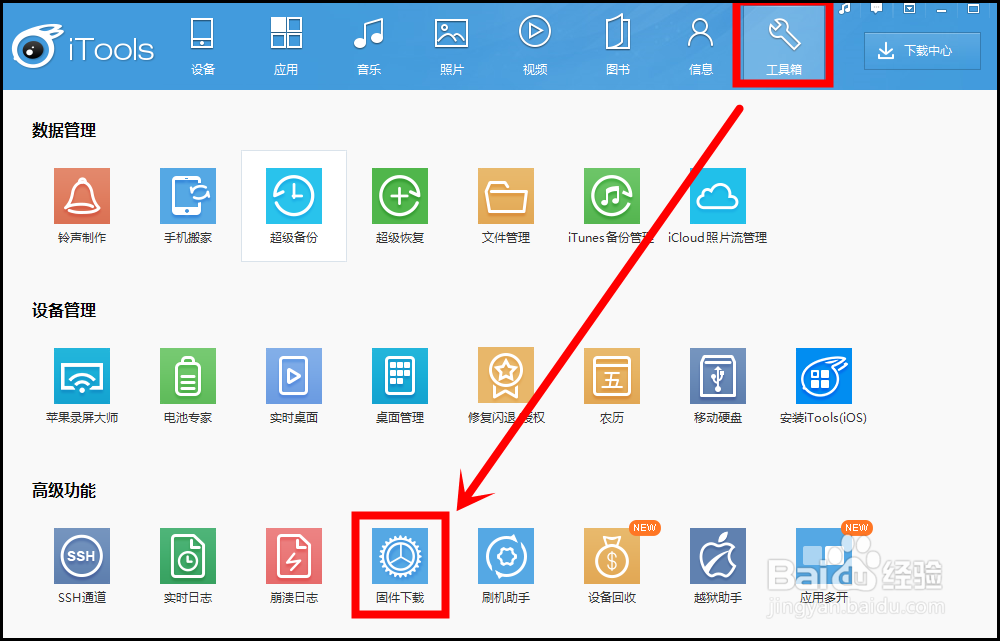Switch to the 音乐 music tab
Viewport: 1000px width, 641px height.
pyautogui.click(x=369, y=46)
